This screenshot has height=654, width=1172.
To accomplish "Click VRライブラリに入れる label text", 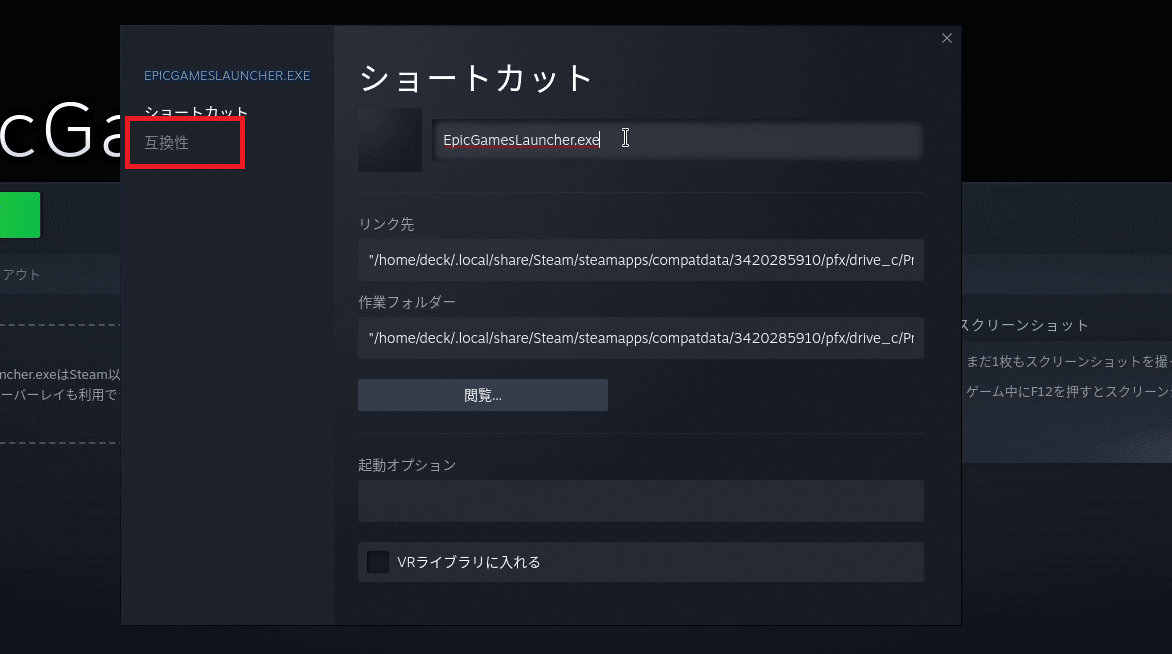I will pyautogui.click(x=469, y=562).
